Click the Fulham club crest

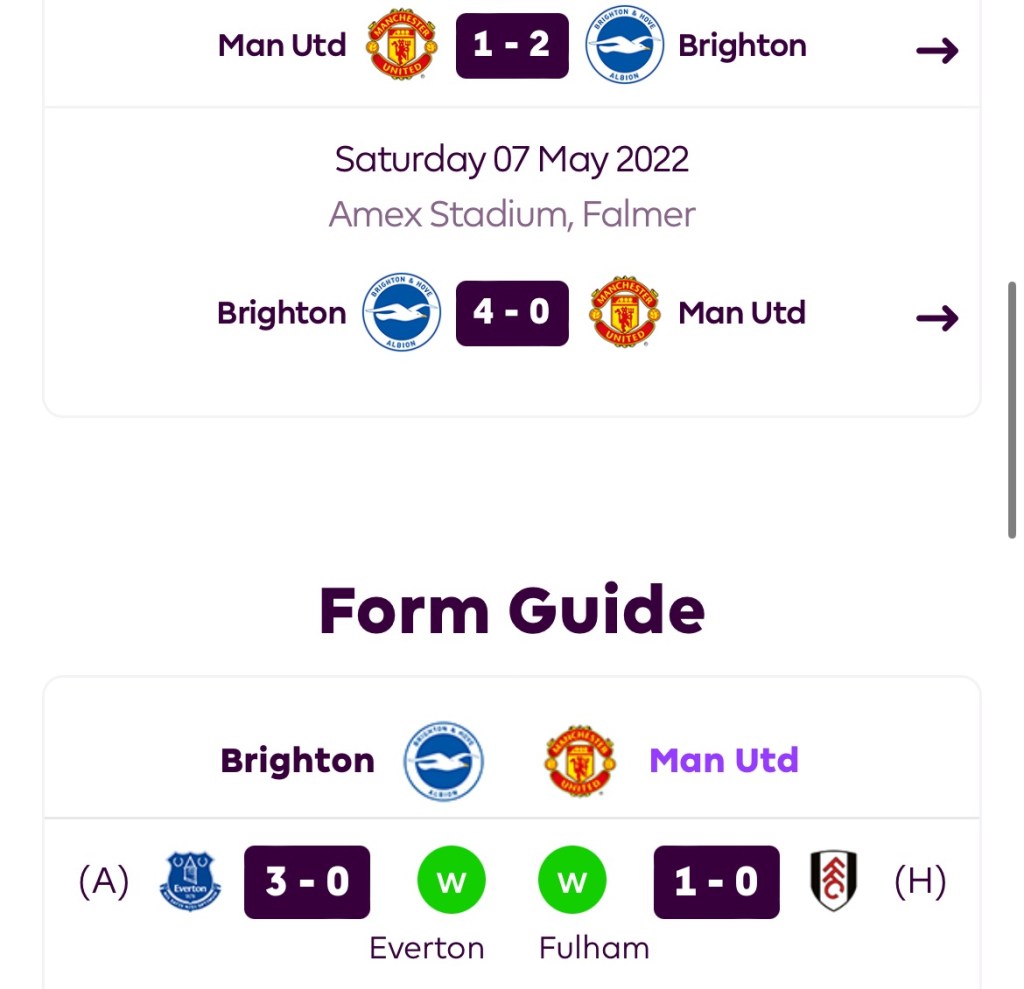833,882
